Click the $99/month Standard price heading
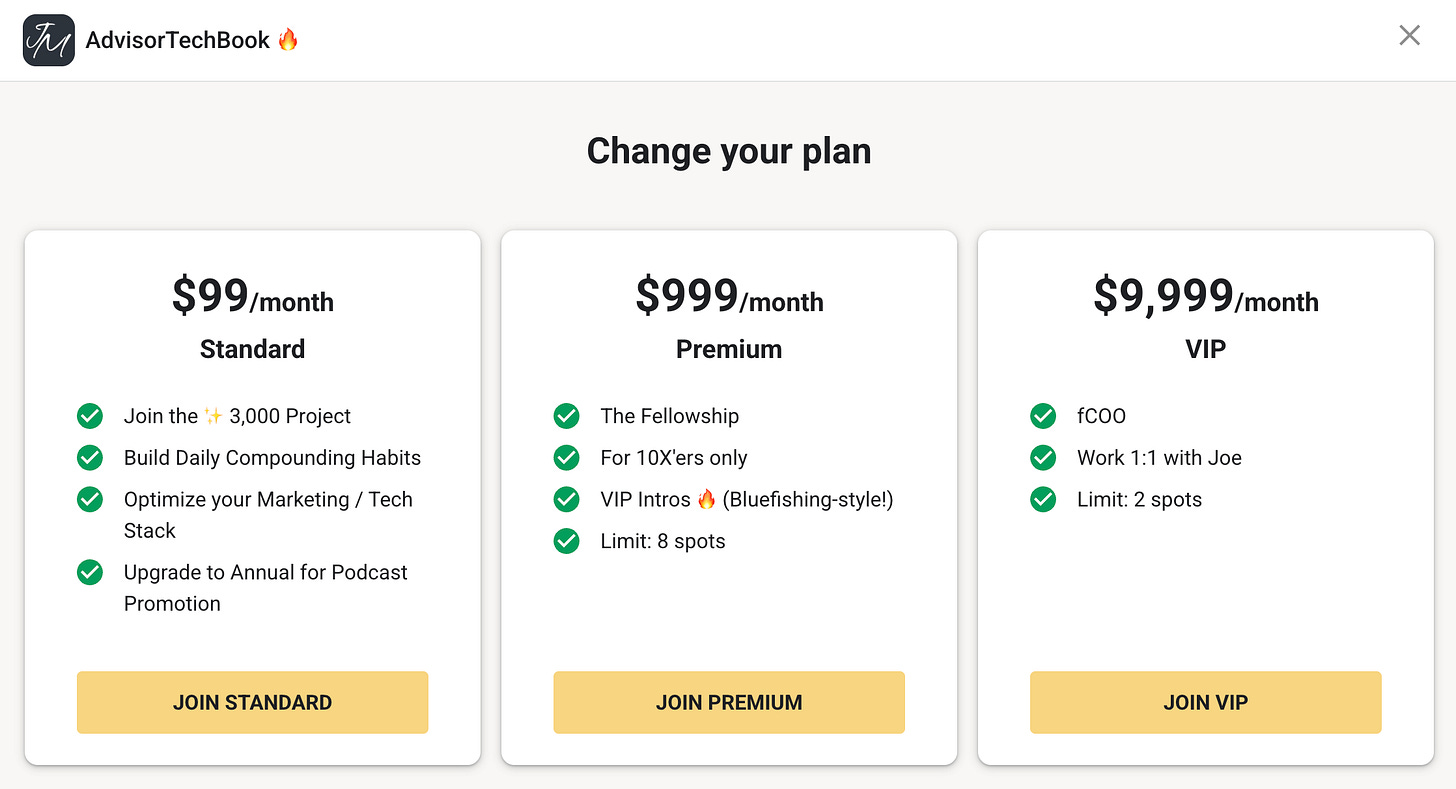The image size is (1456, 789). point(252,297)
